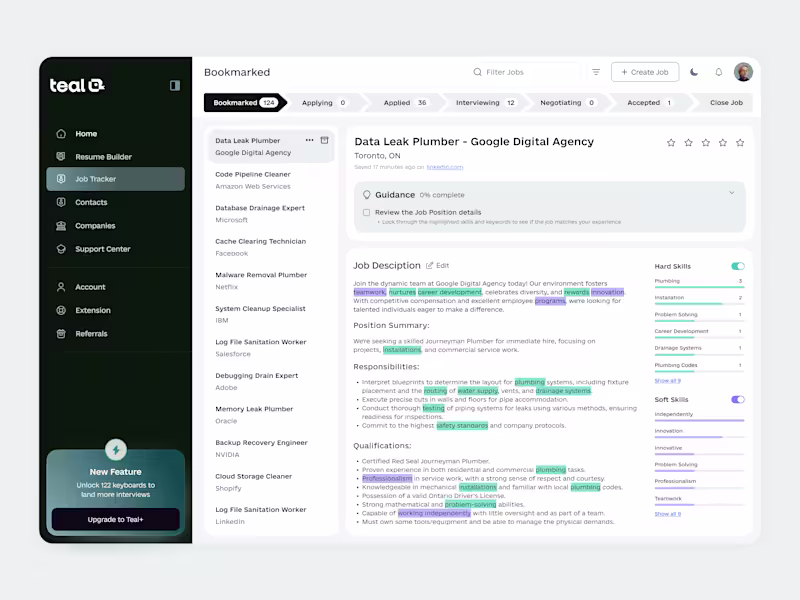Click the Referrals gift icon

(61, 334)
